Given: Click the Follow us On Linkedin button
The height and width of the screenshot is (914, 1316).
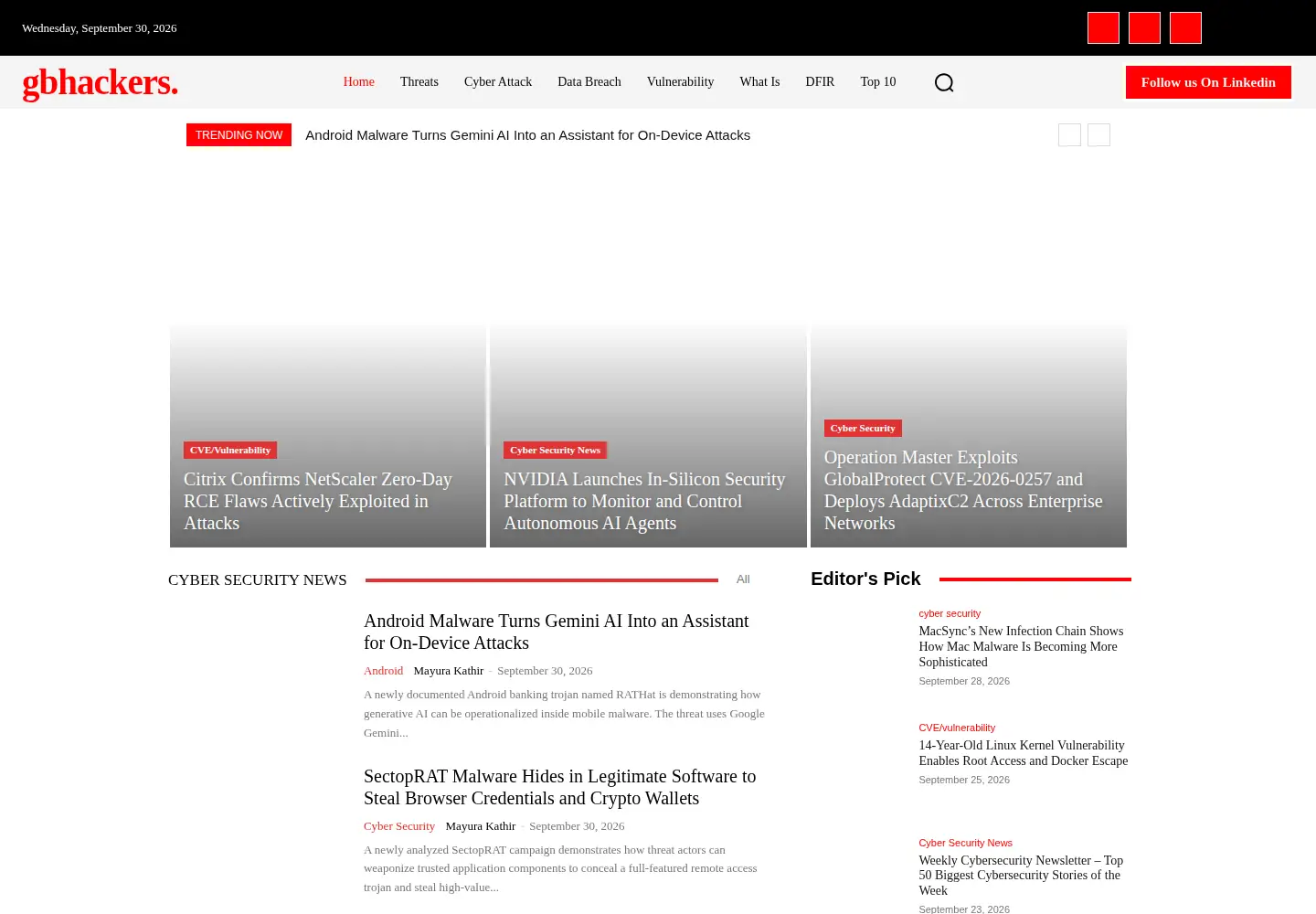Looking at the screenshot, I should pyautogui.click(x=1208, y=82).
